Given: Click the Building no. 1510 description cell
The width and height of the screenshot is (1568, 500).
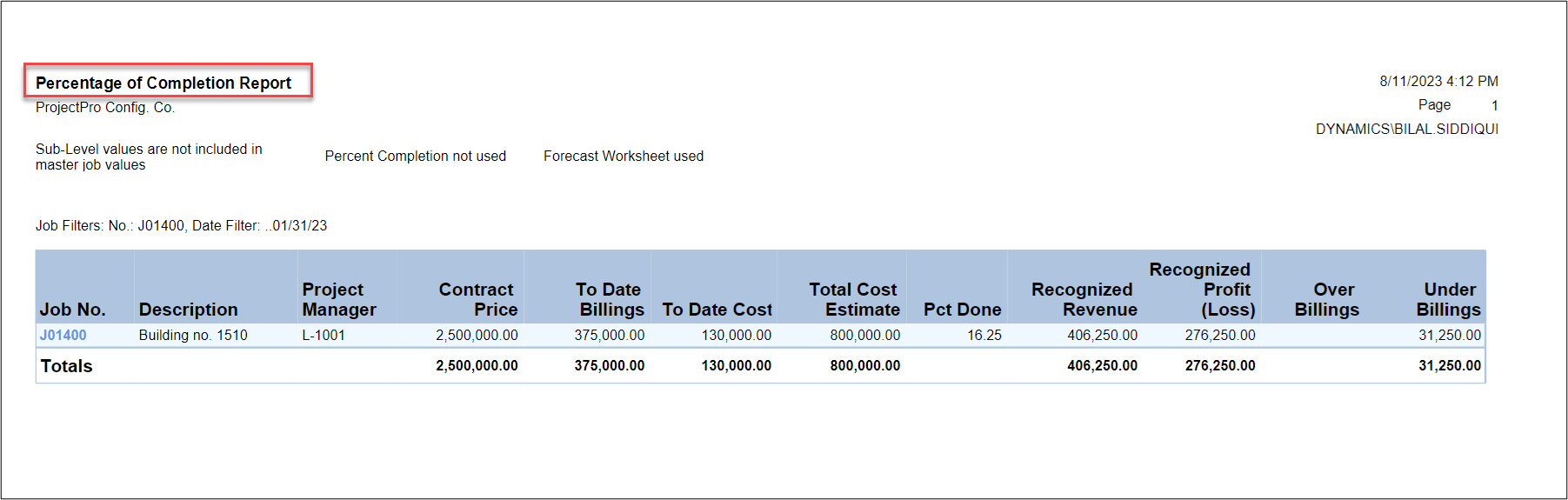Looking at the screenshot, I should click(x=193, y=335).
